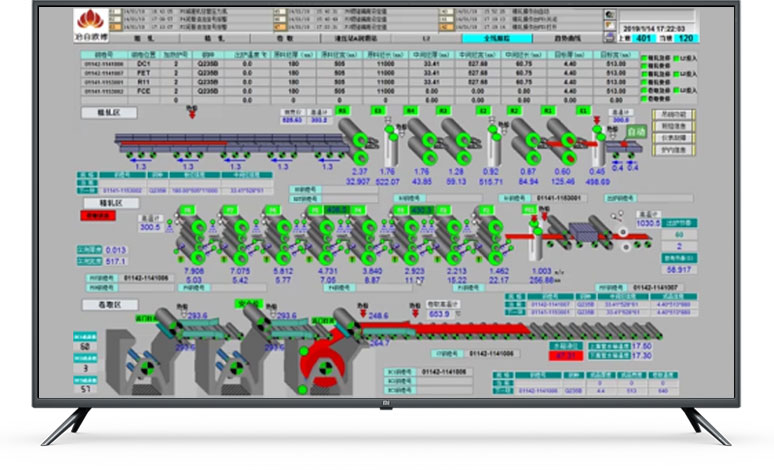Click the value 58.917 on the right side
Viewport: 774px width, 470px height.
coord(679,270)
